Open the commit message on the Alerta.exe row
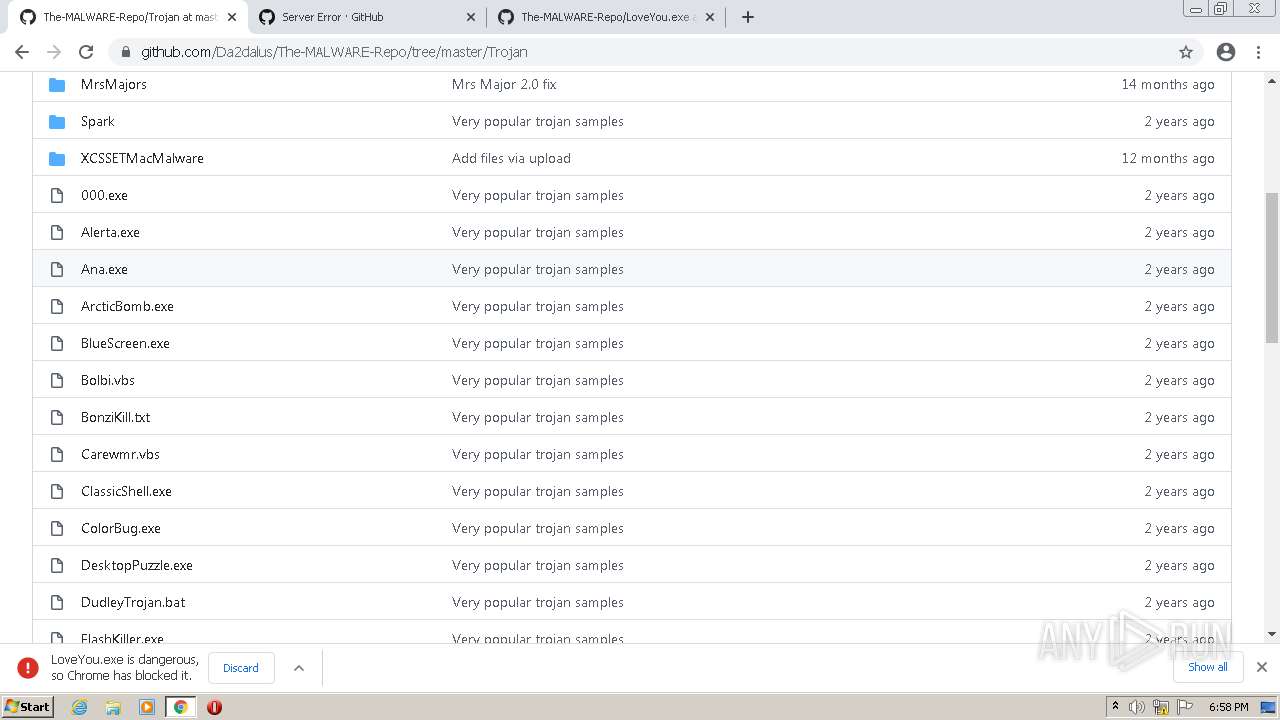Viewport: 1280px width, 720px height. (x=538, y=232)
